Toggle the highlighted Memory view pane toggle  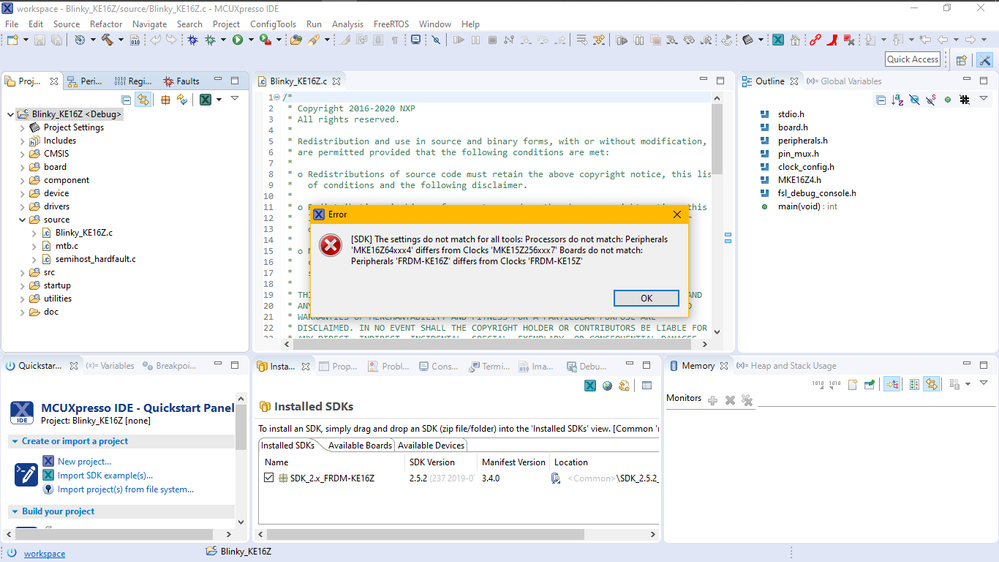tap(893, 384)
